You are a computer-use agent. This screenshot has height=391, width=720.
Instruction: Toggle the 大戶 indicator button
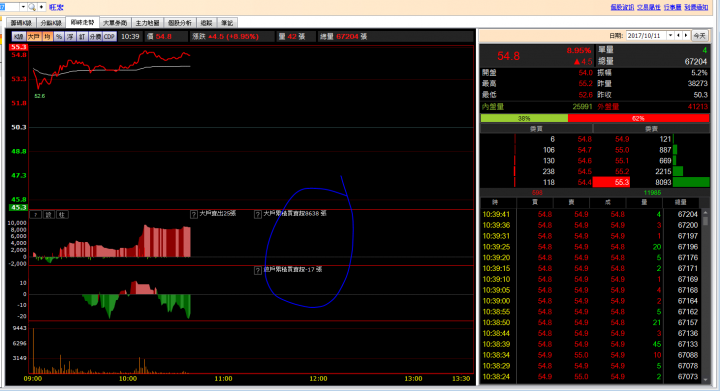[x=34, y=36]
